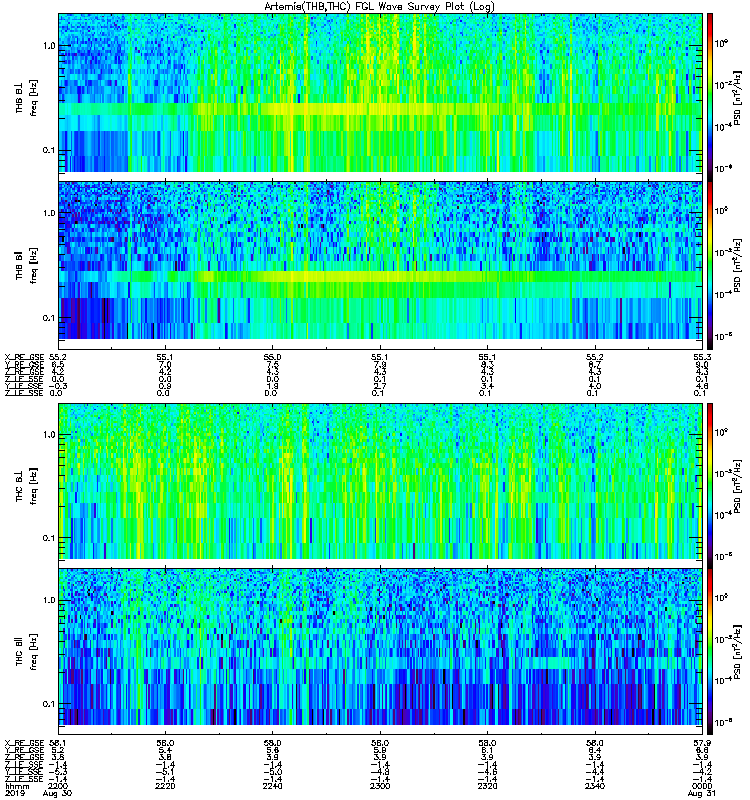750x800 pixels.
Task: Click the 'Aug 31' date label
Action: coord(702,794)
